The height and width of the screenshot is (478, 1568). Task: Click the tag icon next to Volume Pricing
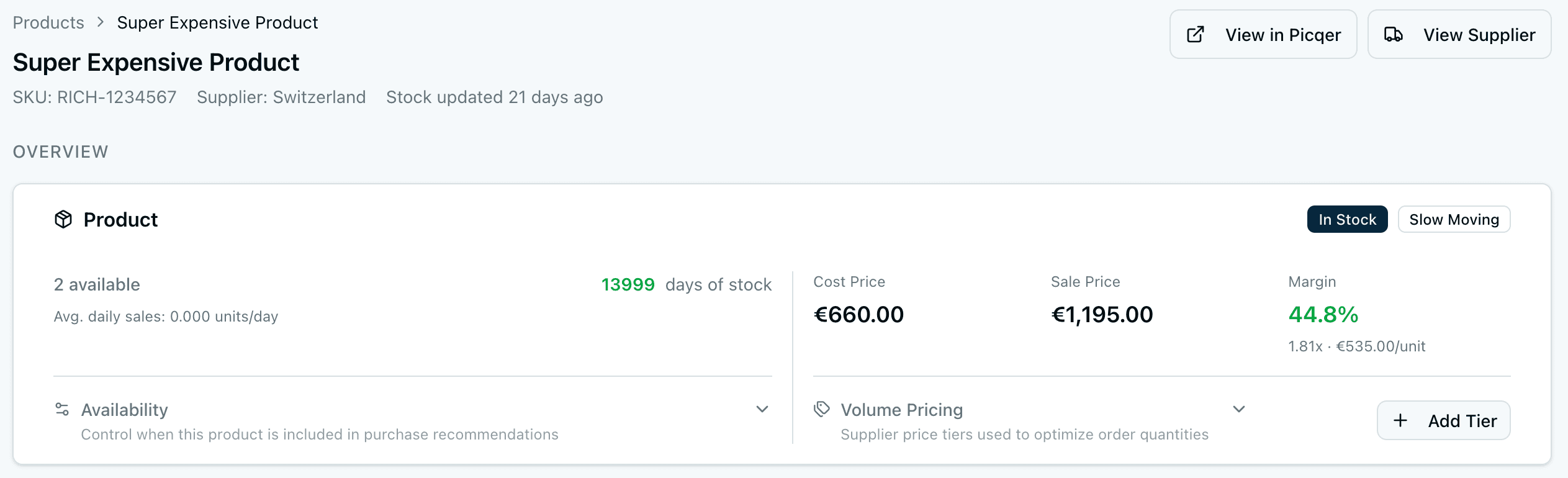(x=821, y=408)
